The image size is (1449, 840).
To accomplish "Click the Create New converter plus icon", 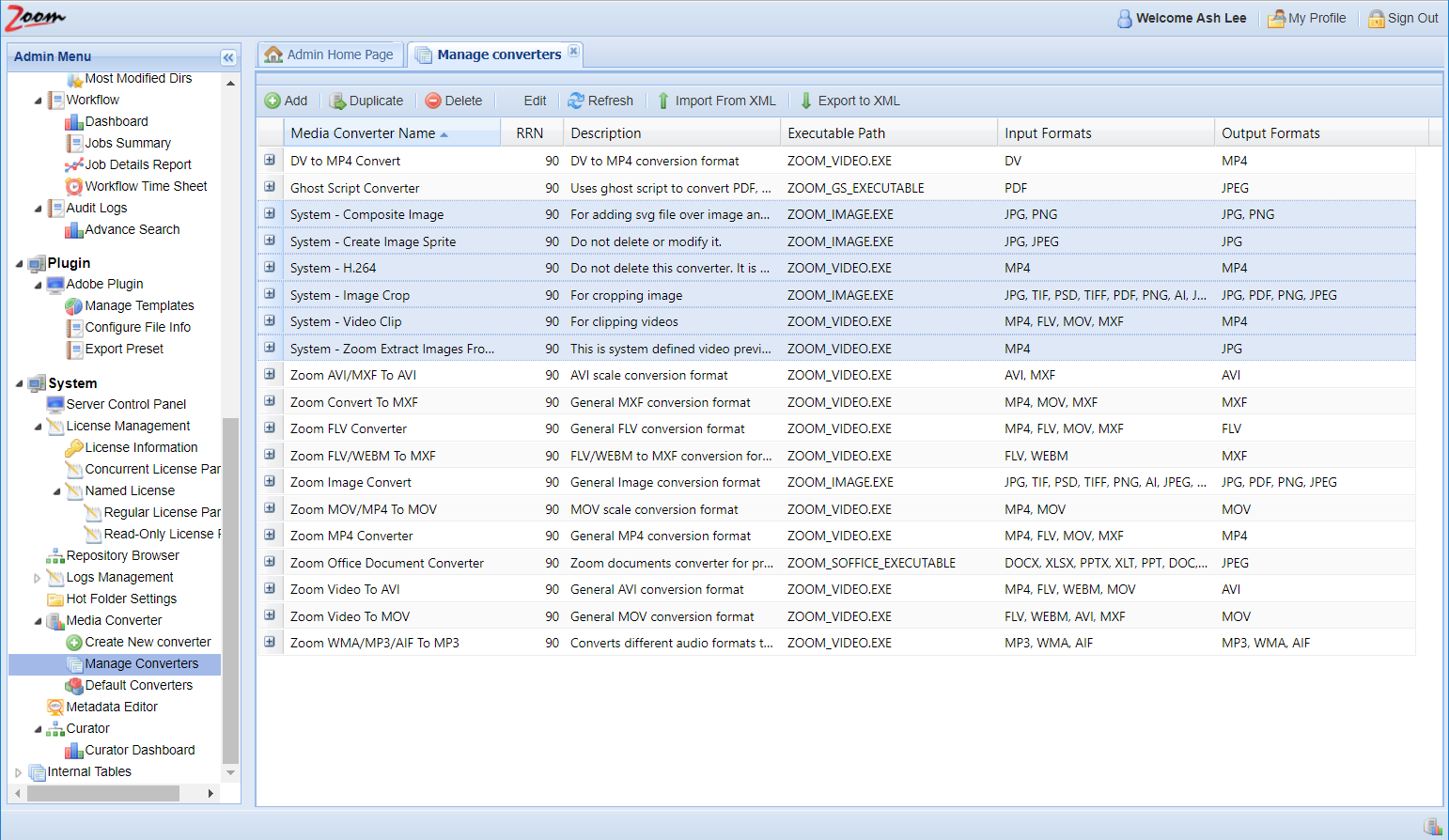I will click(74, 643).
